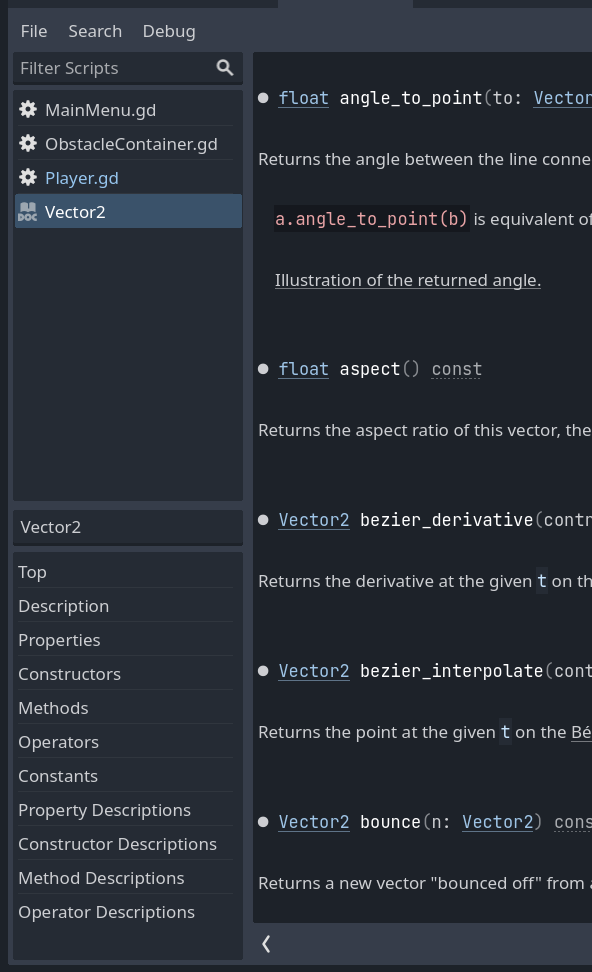Click the Vector2 search filter box
Viewport: 592px width, 972px height.
point(127,526)
